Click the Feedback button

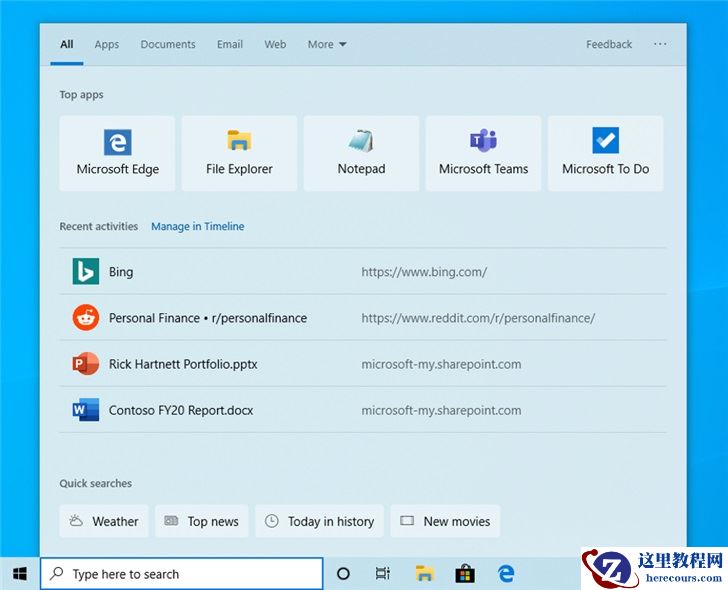tap(609, 45)
